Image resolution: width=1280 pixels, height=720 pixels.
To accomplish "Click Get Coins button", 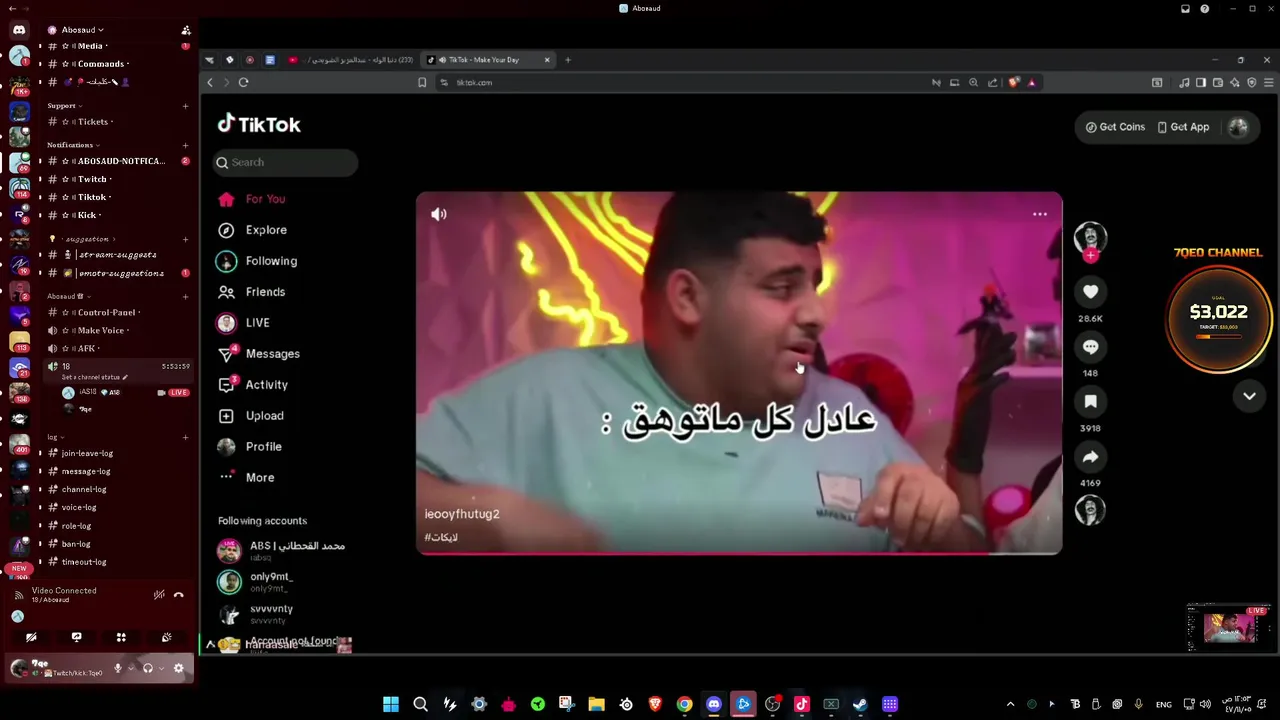I will pyautogui.click(x=1115, y=127).
